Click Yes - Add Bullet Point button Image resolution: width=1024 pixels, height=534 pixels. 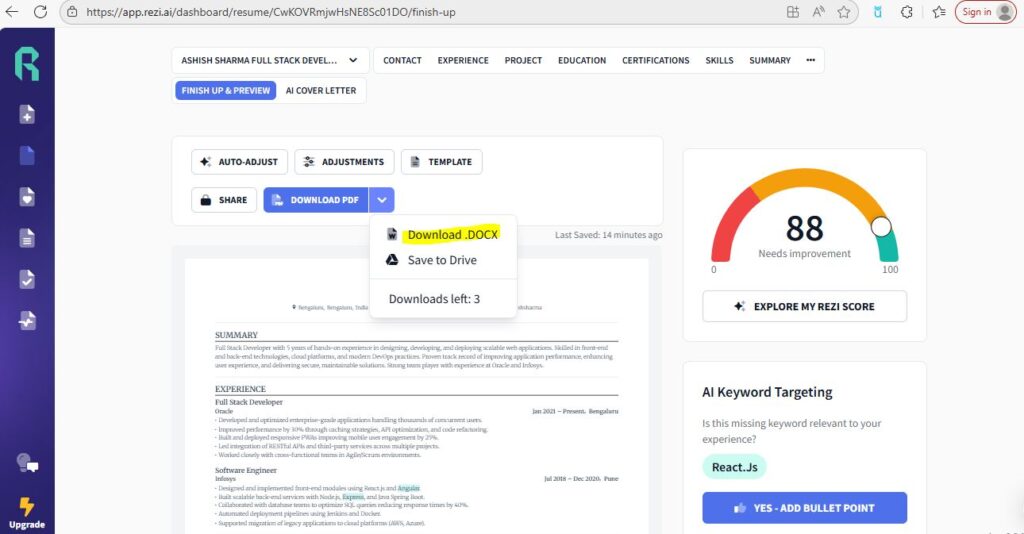(x=804, y=508)
